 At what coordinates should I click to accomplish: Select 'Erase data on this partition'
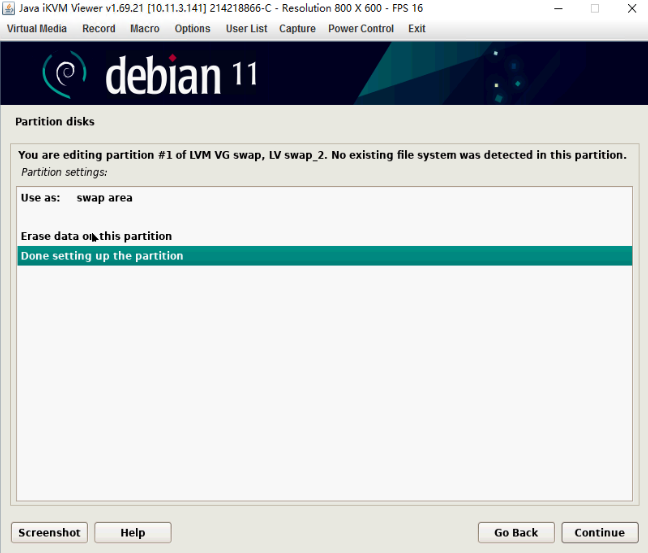click(324, 236)
